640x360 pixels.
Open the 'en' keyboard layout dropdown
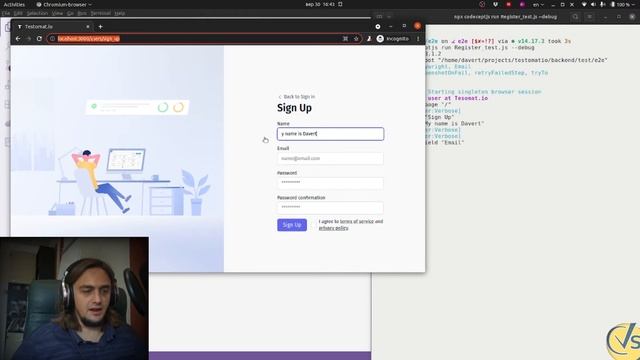(x=538, y=4)
